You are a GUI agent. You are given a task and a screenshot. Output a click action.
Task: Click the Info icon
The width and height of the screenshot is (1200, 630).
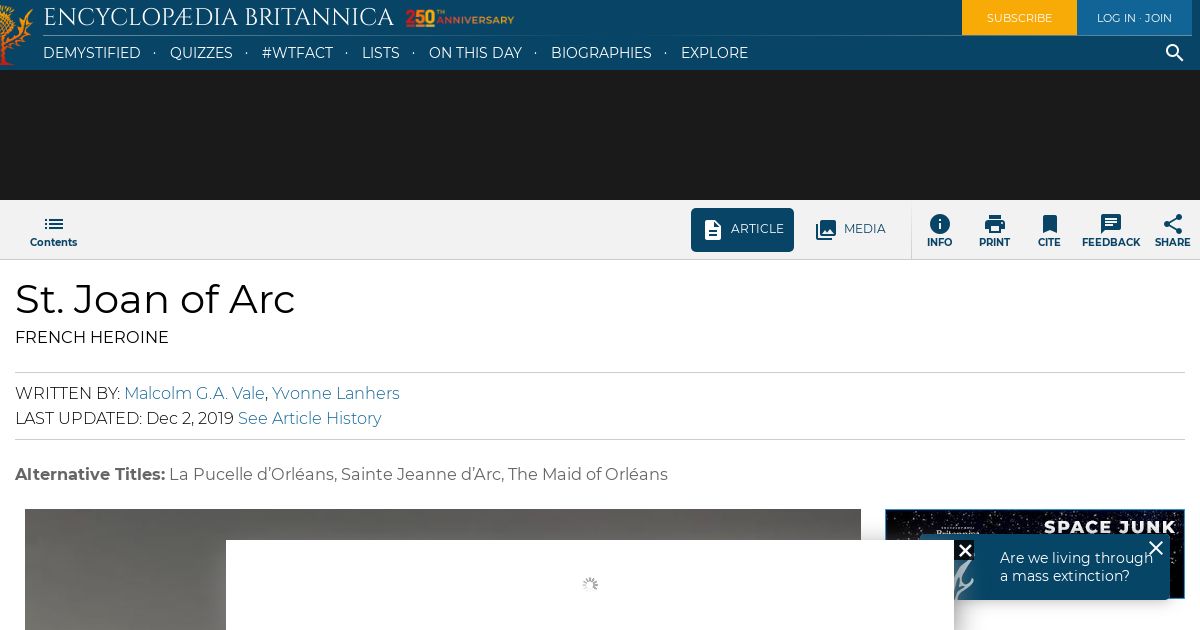939,224
